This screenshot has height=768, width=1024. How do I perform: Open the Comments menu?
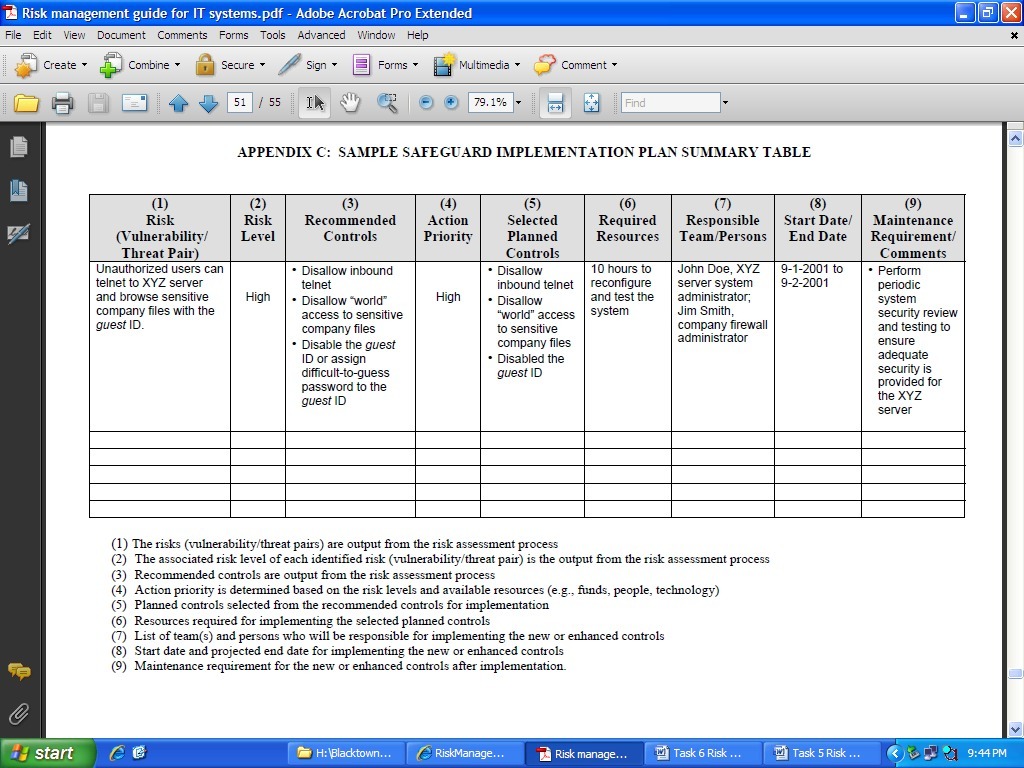(182, 35)
